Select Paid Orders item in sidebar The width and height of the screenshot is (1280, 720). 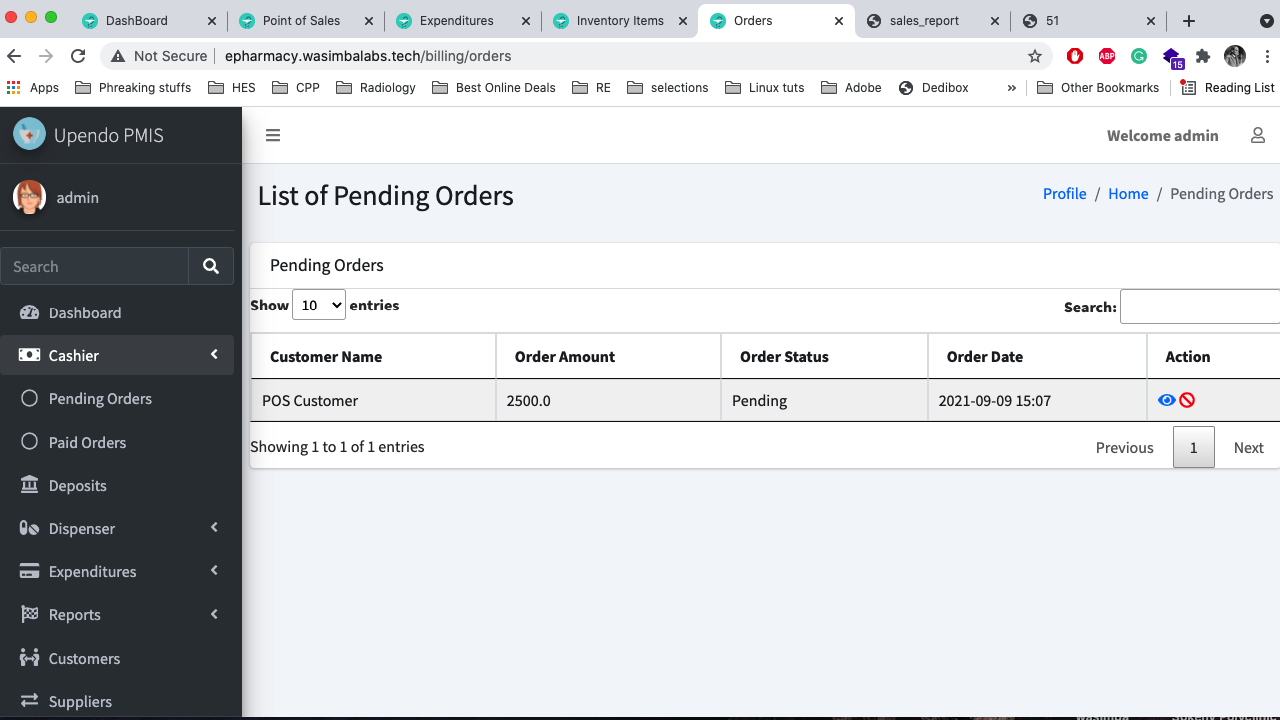click(87, 443)
